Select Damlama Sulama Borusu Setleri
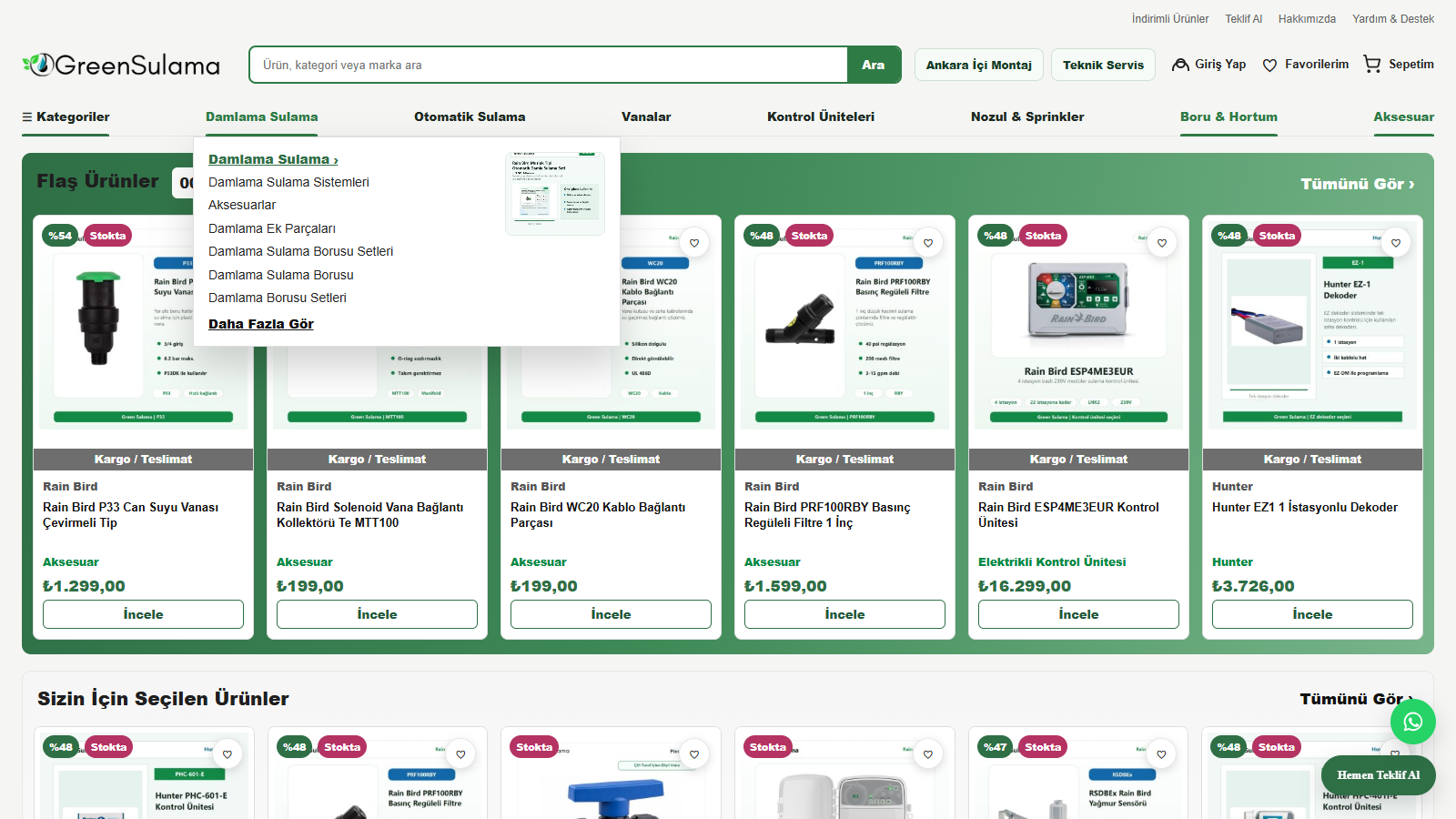Viewport: 1456px width, 819px height. click(x=300, y=251)
